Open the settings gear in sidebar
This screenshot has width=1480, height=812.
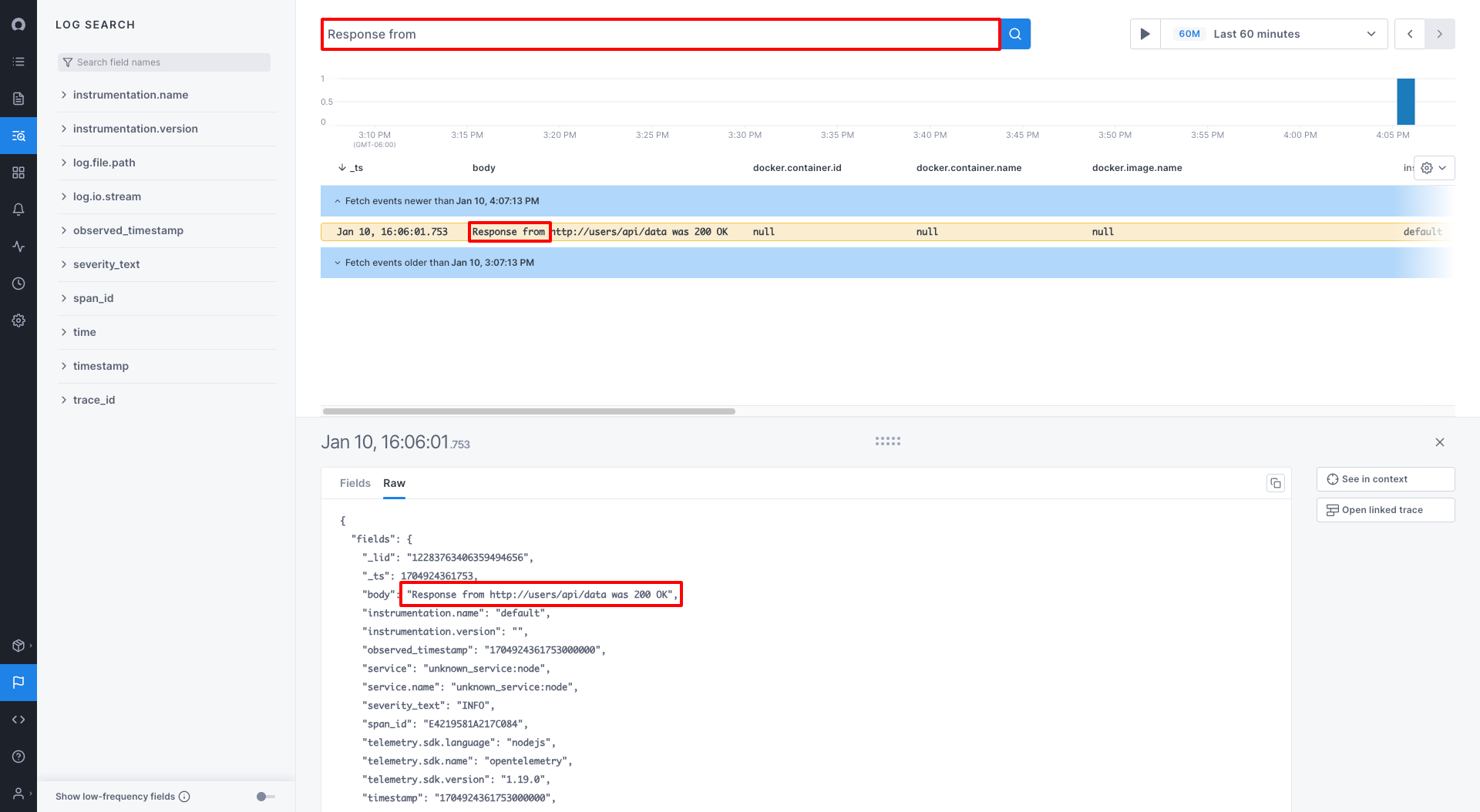[18, 320]
